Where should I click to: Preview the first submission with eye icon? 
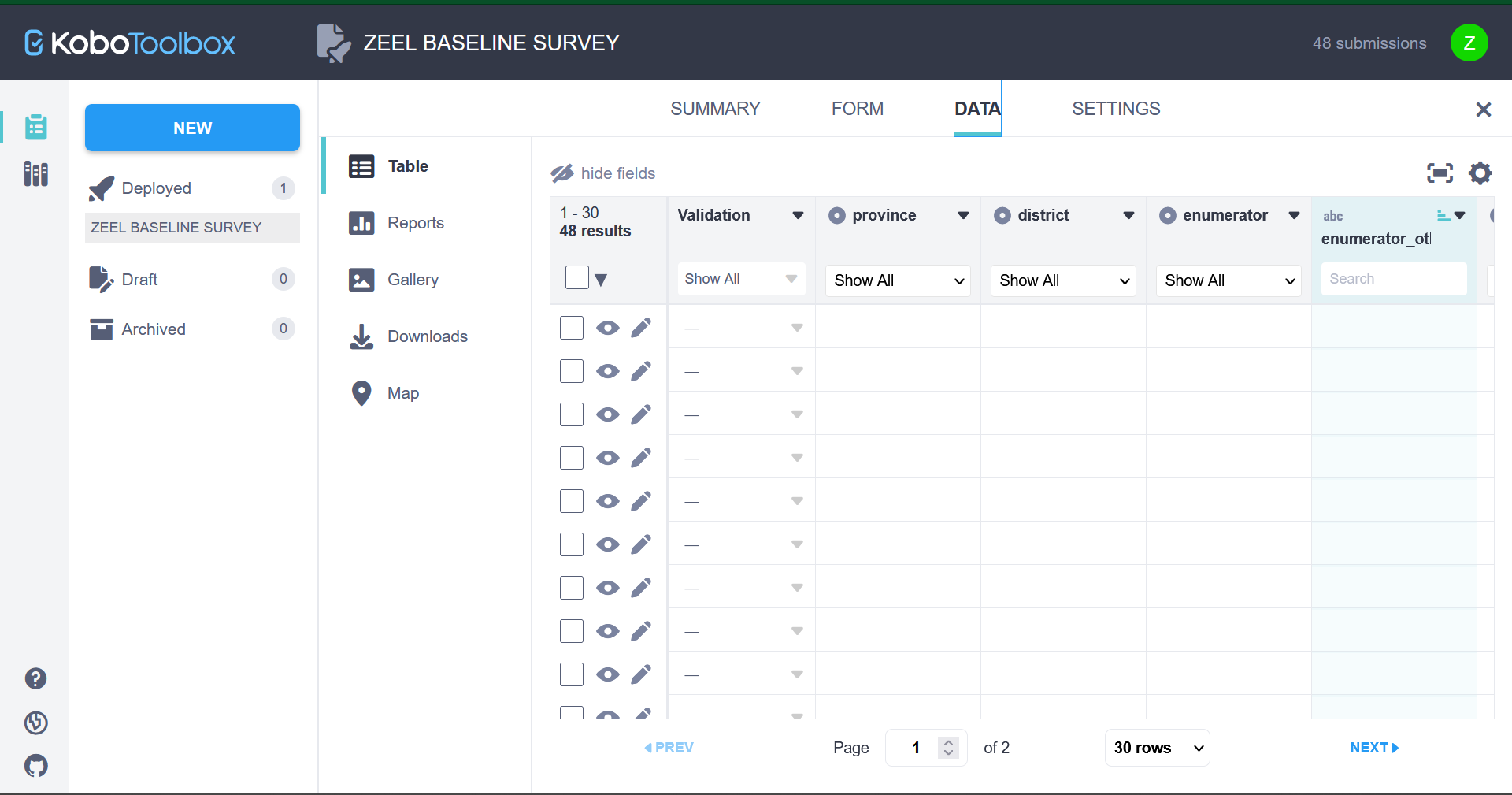(x=607, y=328)
